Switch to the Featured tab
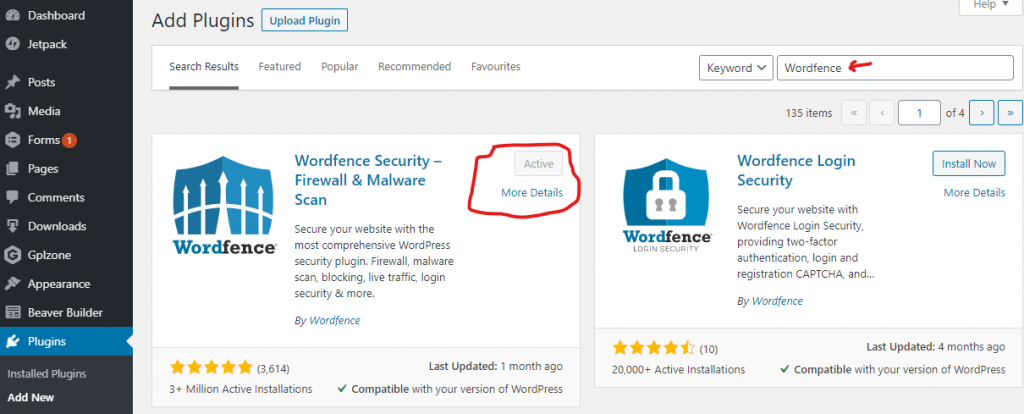This screenshot has height=414, width=1024. click(x=280, y=67)
